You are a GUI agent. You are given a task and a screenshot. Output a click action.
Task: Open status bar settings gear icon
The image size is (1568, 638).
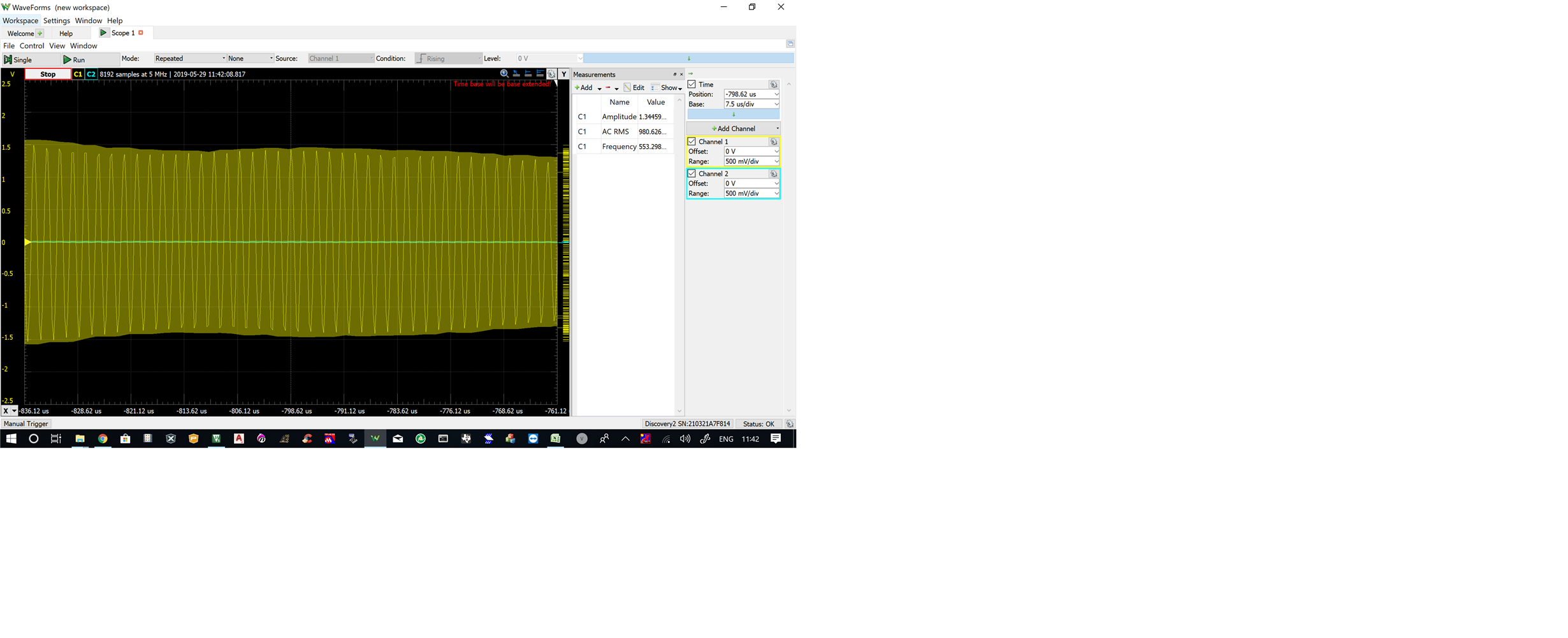[790, 424]
